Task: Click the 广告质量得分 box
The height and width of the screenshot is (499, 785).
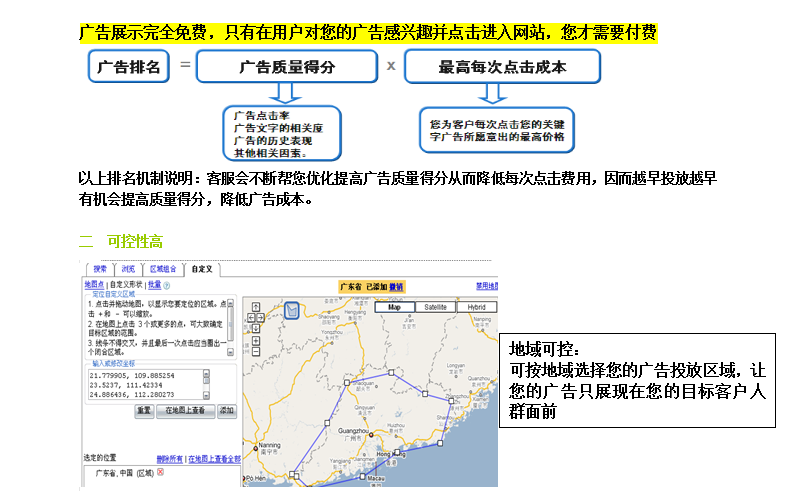Action: point(287,67)
